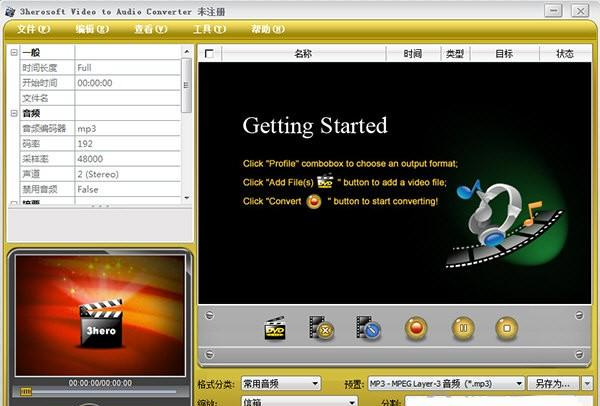
Task: Select the 声道 value 2 (Stereo)
Action: point(127,174)
